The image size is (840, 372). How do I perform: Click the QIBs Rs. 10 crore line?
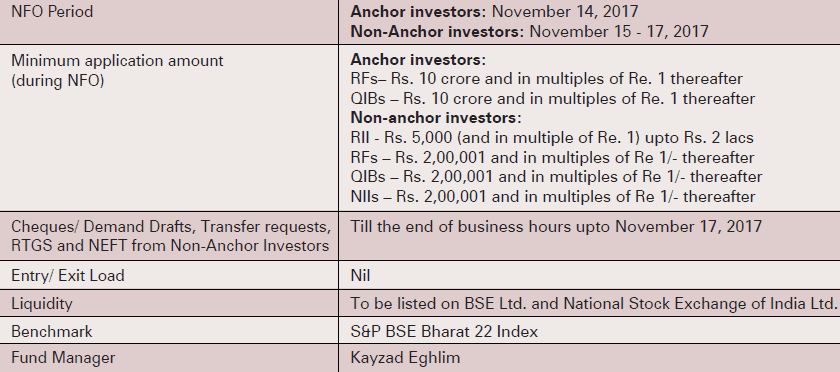[553, 99]
